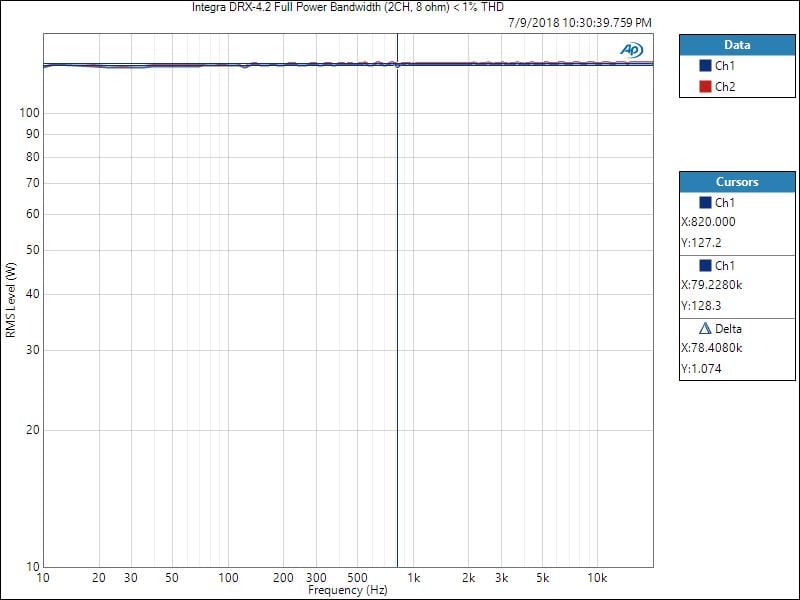Click the blue Ch1 swatch in Data legend

coord(706,66)
